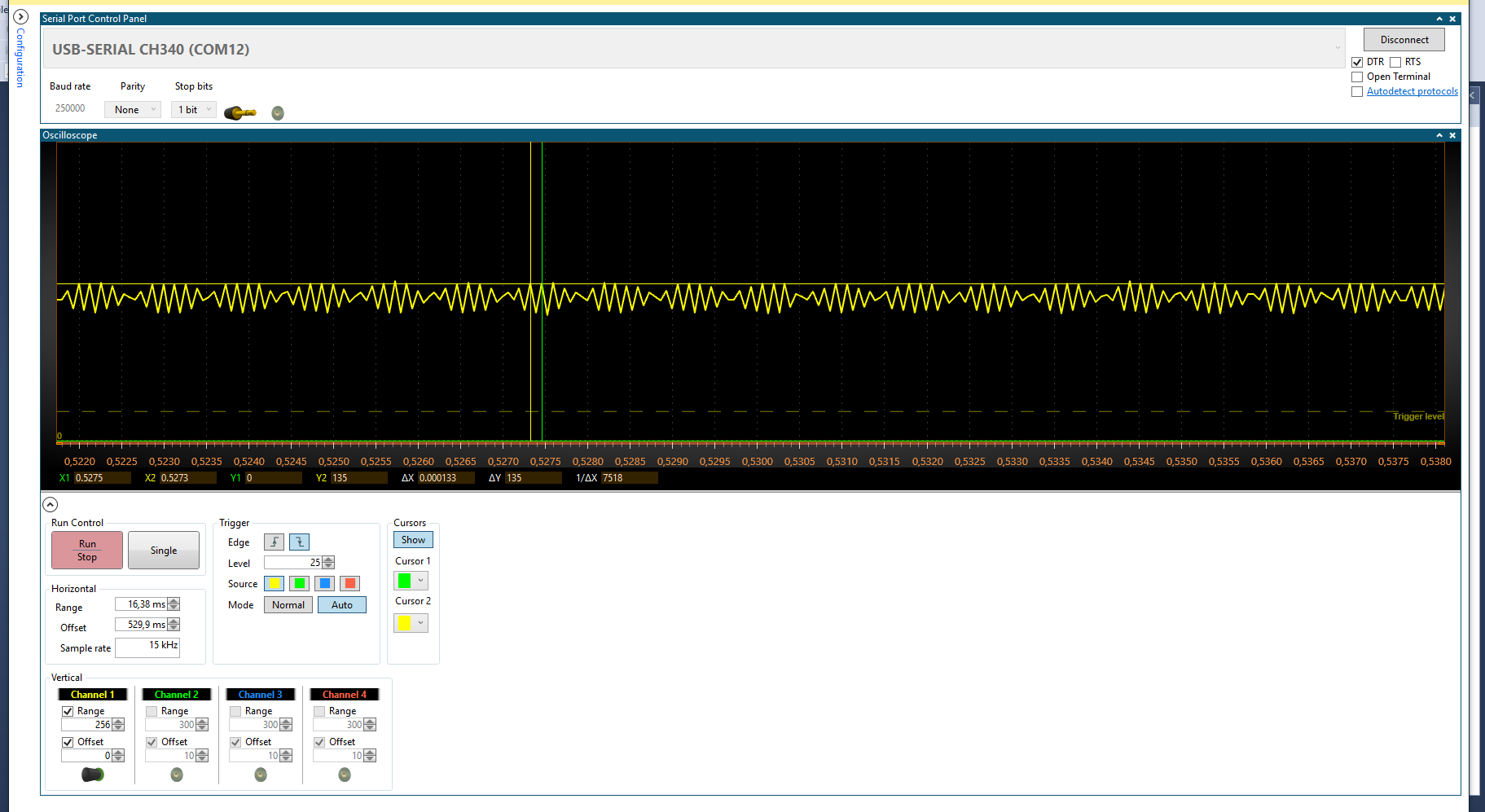
Task: Trigger a Single acquisition
Action: pyautogui.click(x=164, y=551)
